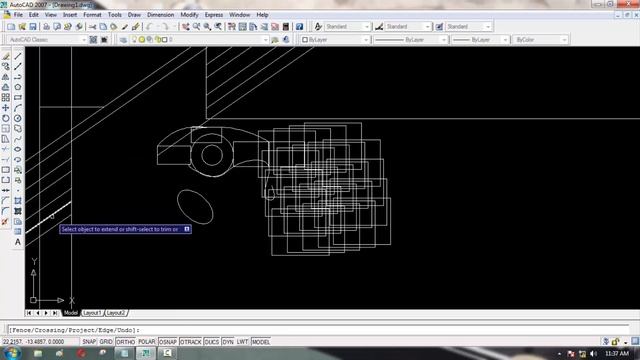Select the Polygon draw tool
Image resolution: width=640 pixels, height=360 pixels.
18,87
